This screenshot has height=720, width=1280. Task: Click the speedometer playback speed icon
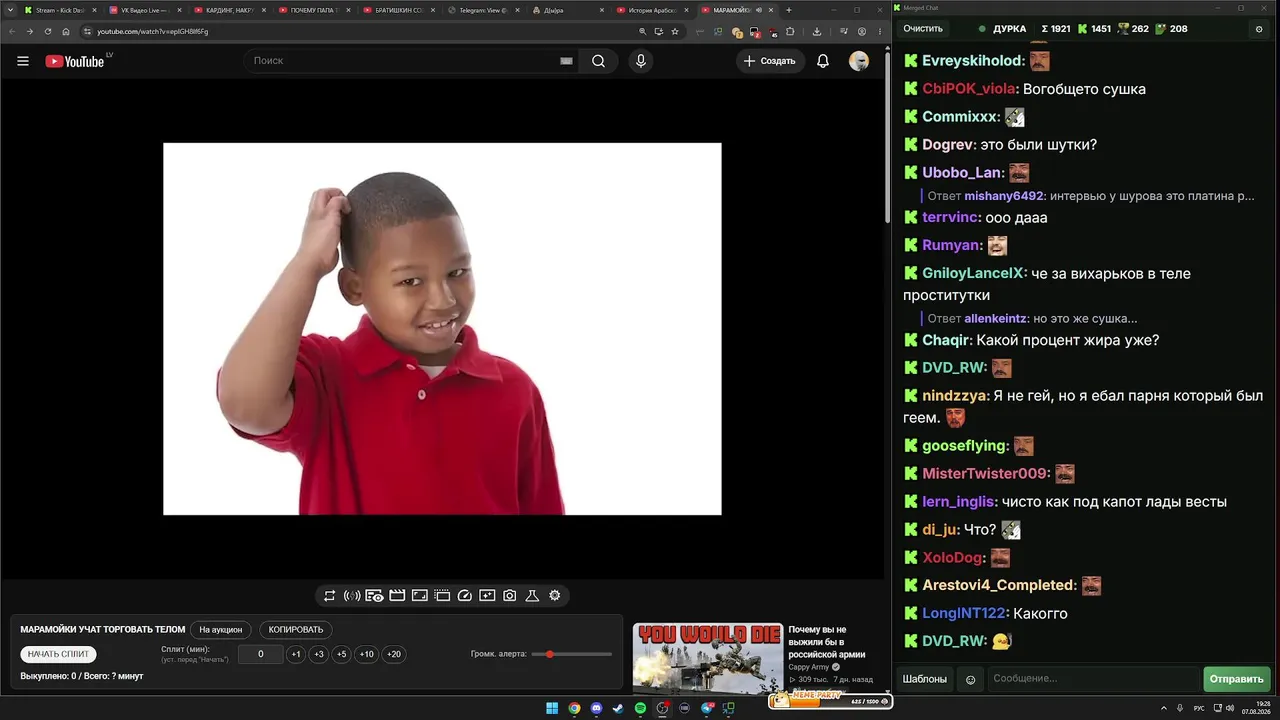tap(464, 596)
